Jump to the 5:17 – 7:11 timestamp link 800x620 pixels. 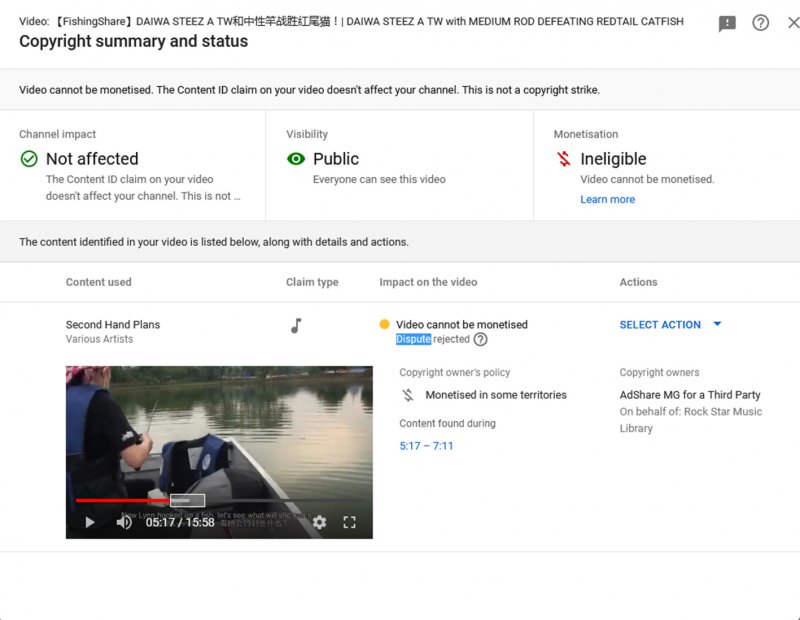[426, 446]
